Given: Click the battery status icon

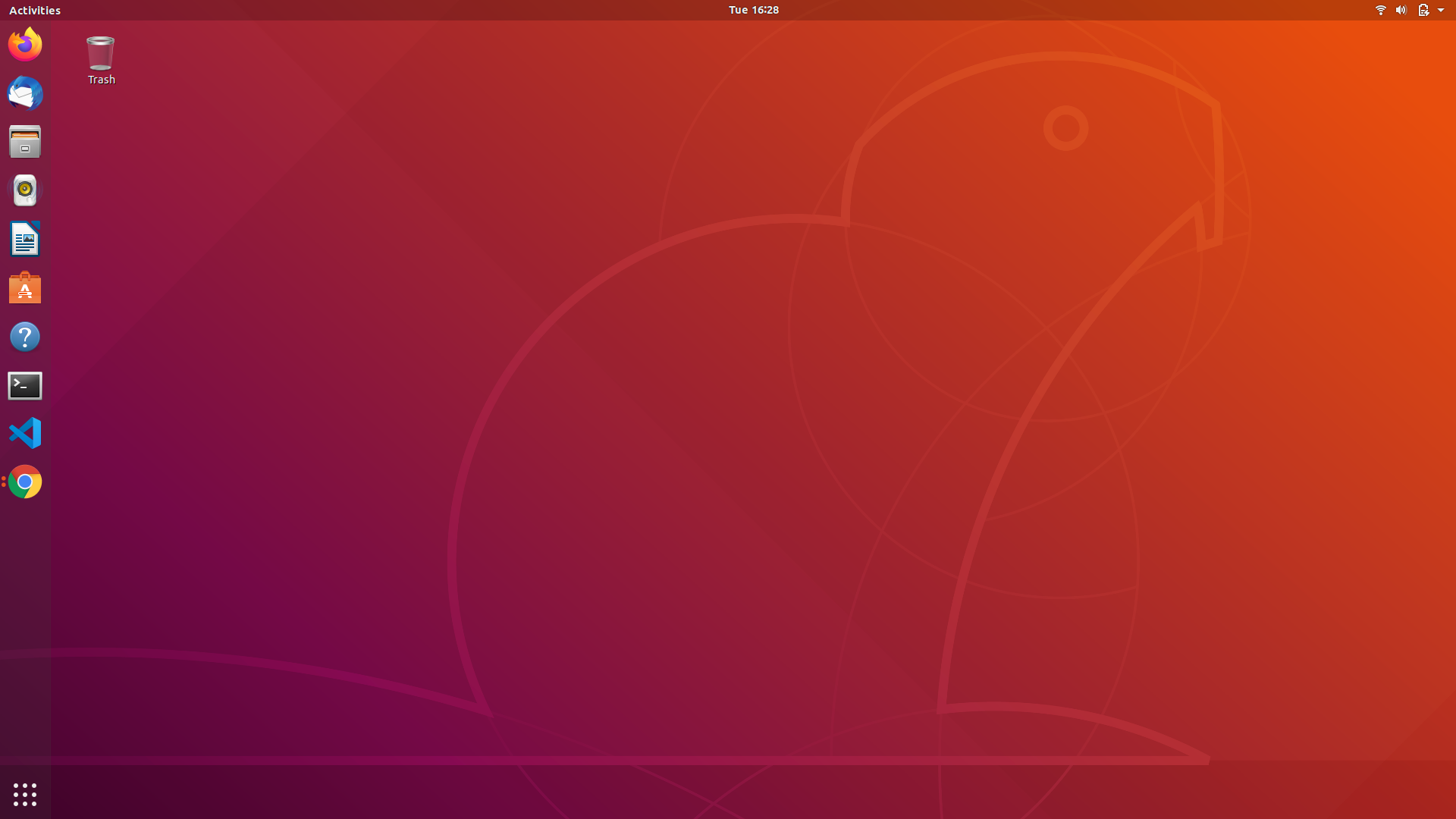Looking at the screenshot, I should pyautogui.click(x=1423, y=10).
